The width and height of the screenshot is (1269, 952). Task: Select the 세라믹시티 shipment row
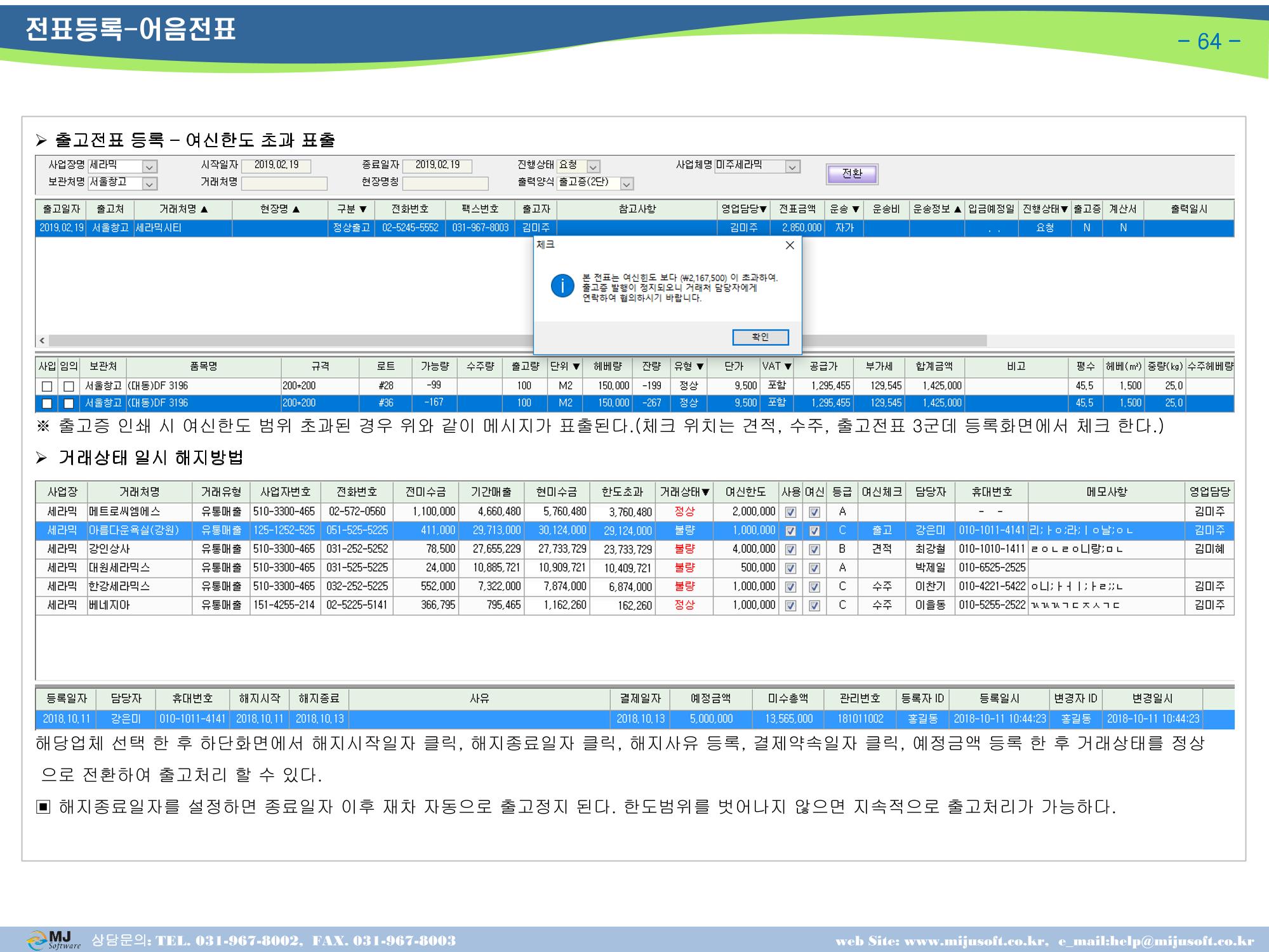coord(635,228)
